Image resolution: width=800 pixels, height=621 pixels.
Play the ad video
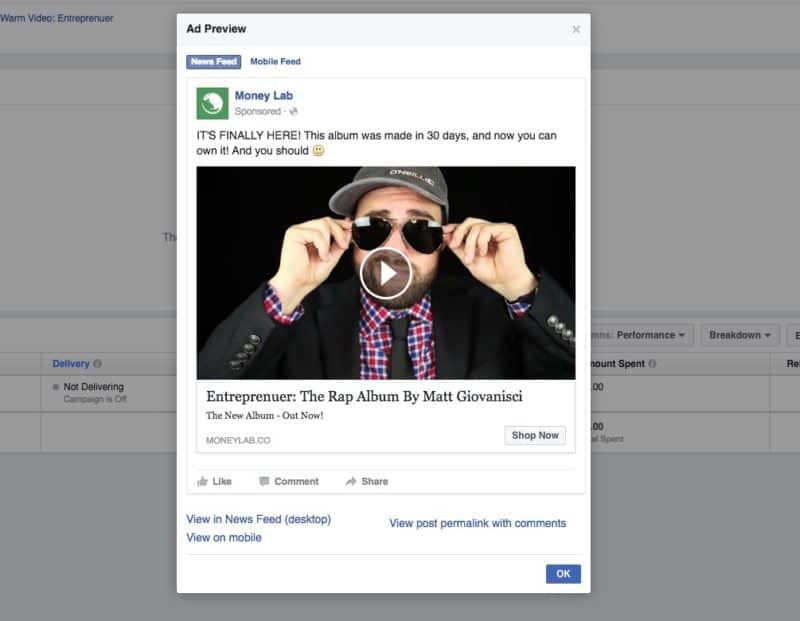pos(386,274)
